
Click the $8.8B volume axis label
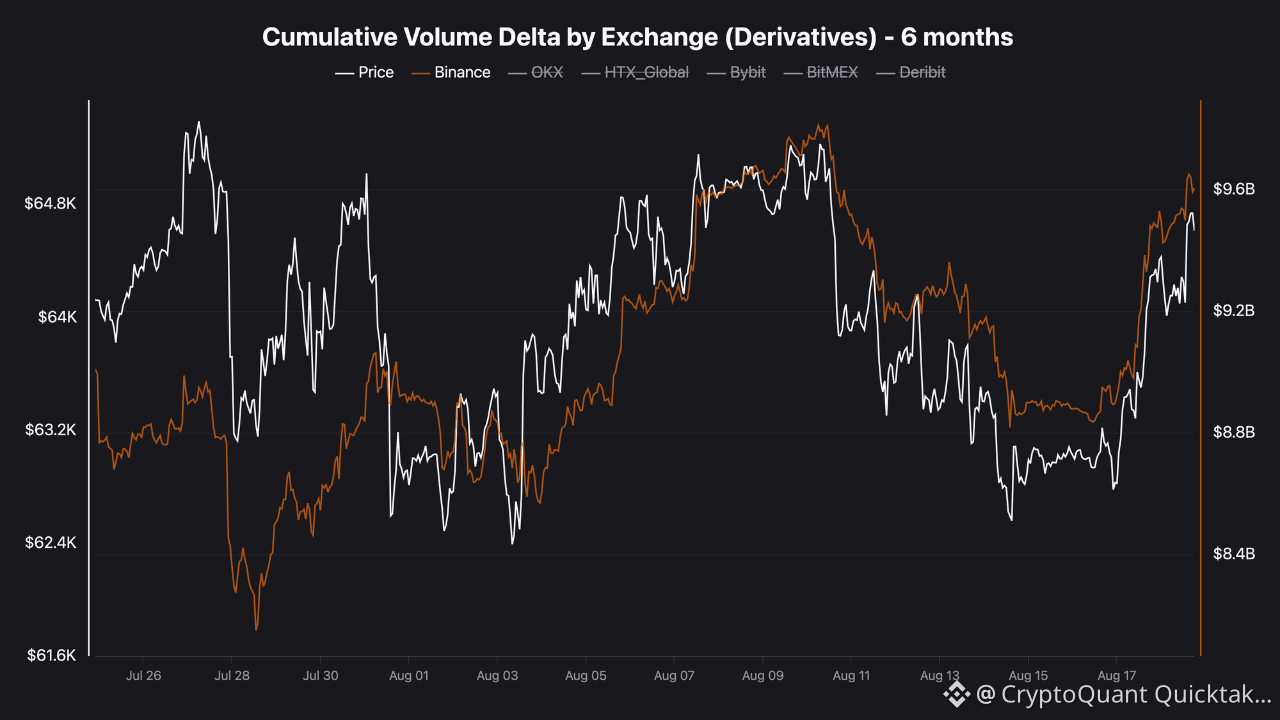point(1233,432)
